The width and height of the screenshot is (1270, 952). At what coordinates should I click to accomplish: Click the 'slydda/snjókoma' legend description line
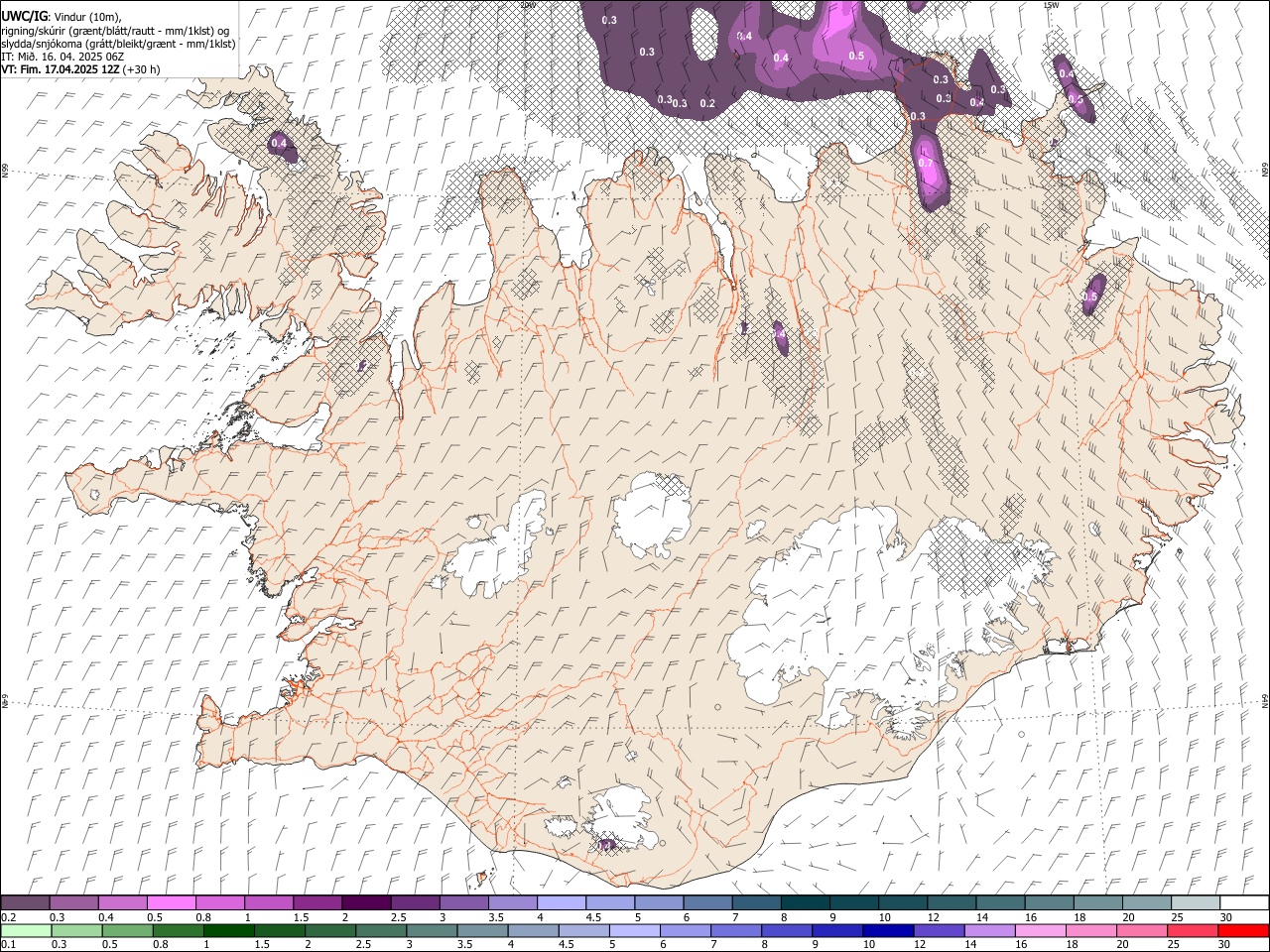click(x=118, y=44)
